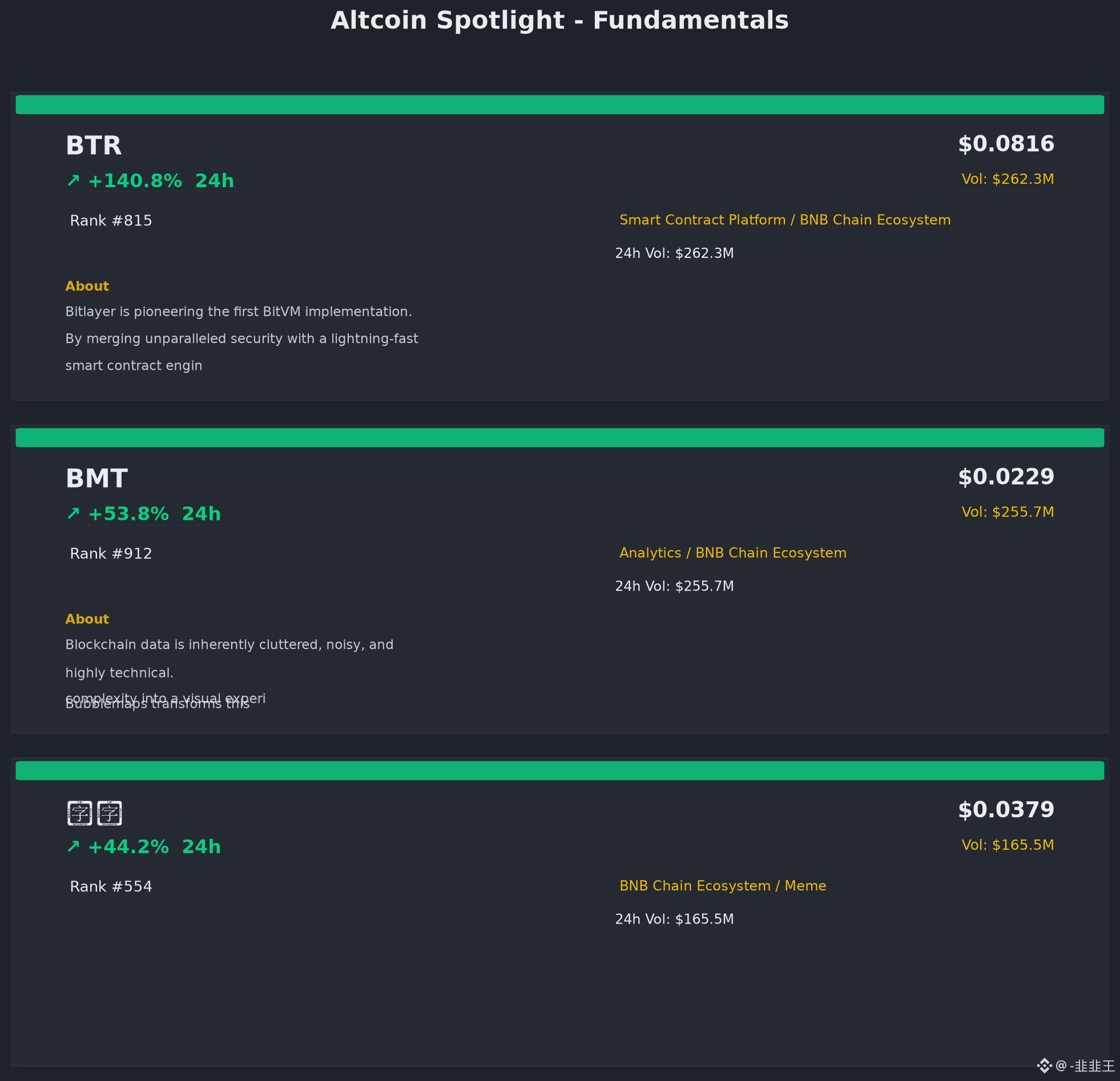Click the BTR upward trend arrow icon
Image resolution: width=1120 pixels, height=1081 pixels.
point(73,180)
